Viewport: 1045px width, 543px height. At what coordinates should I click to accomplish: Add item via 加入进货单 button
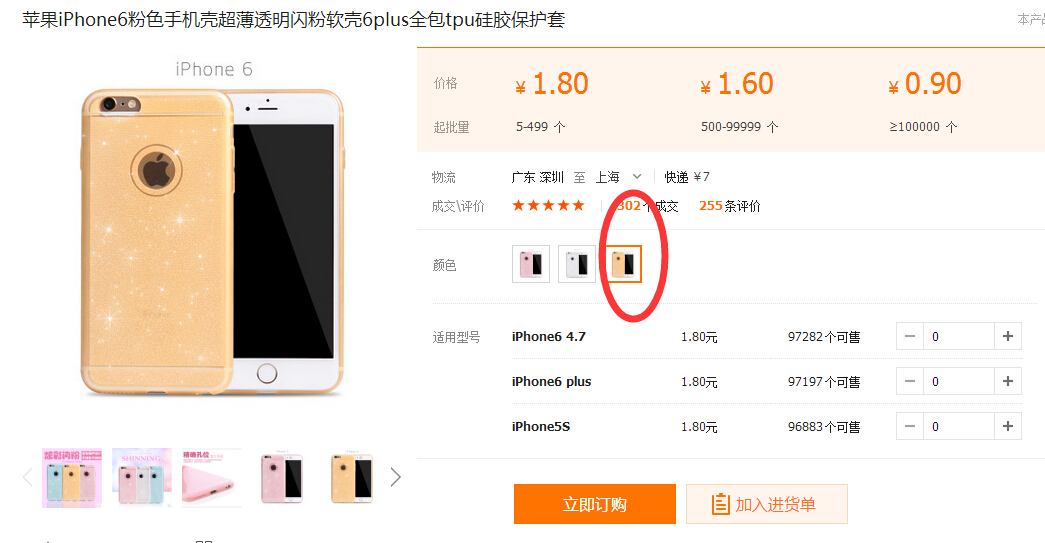click(x=766, y=504)
